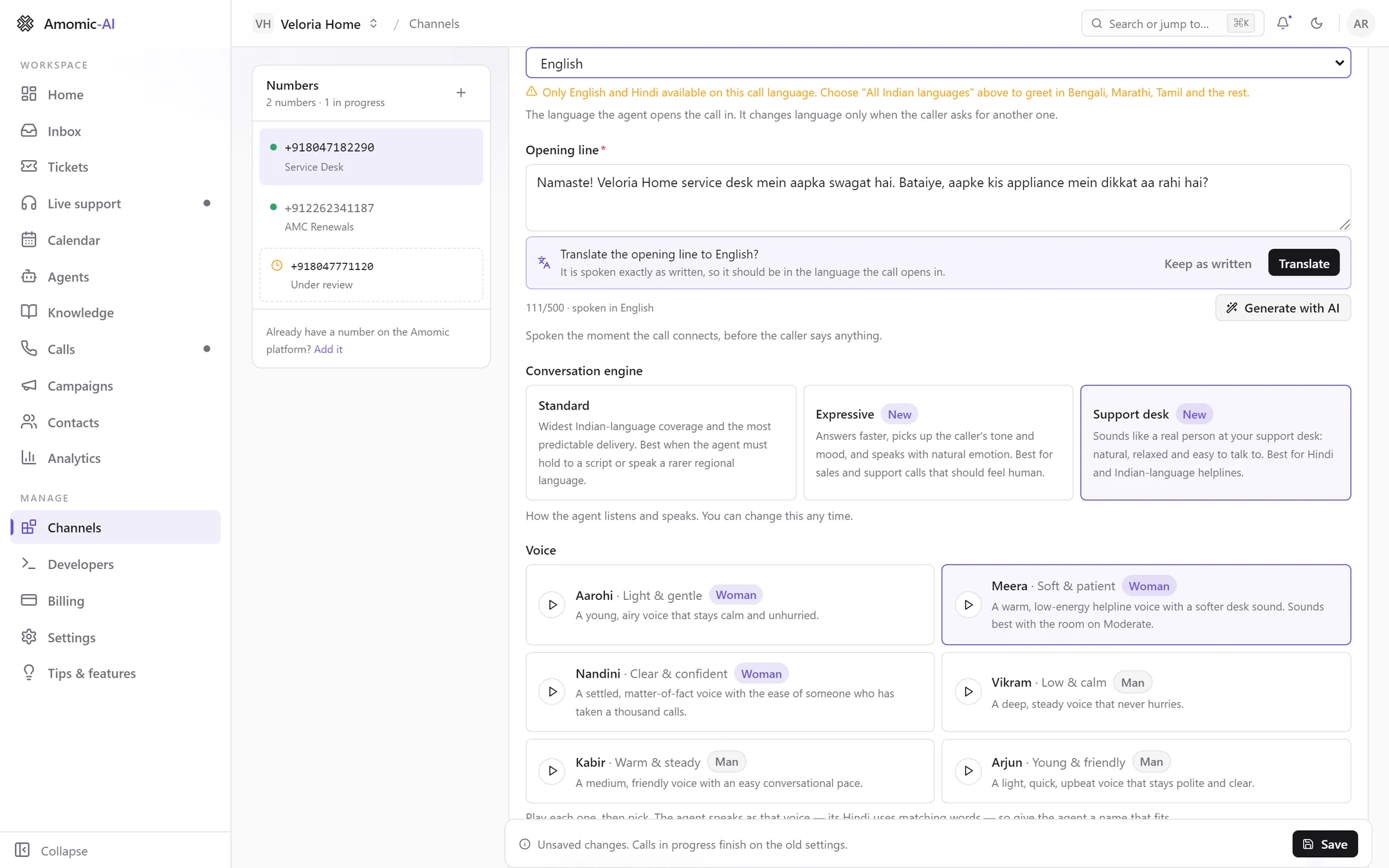Collapse the sidebar
The image size is (1389, 868).
[51, 851]
